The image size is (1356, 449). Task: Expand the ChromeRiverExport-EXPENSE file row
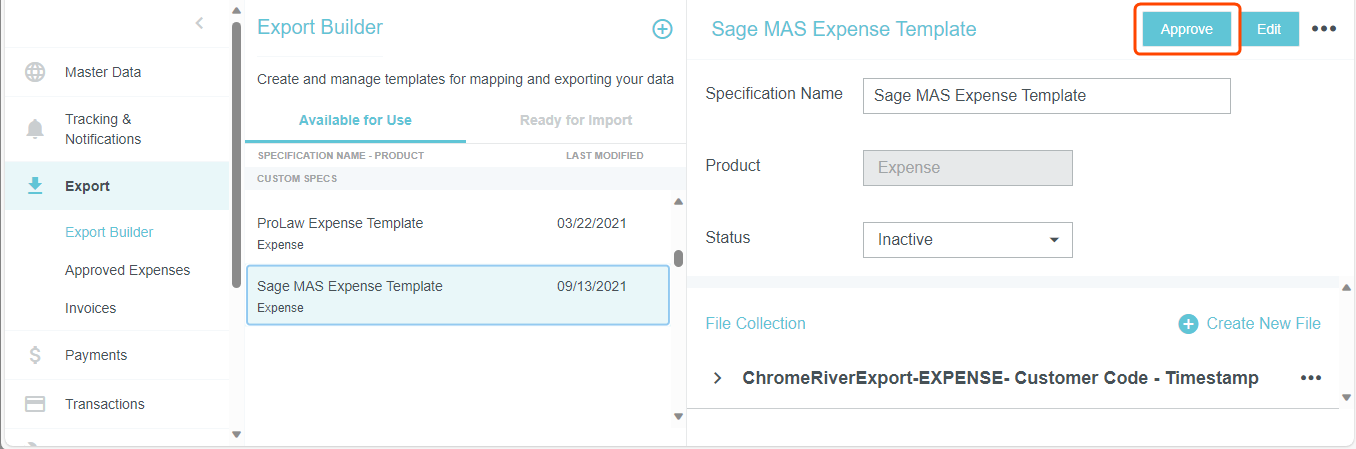(x=717, y=378)
